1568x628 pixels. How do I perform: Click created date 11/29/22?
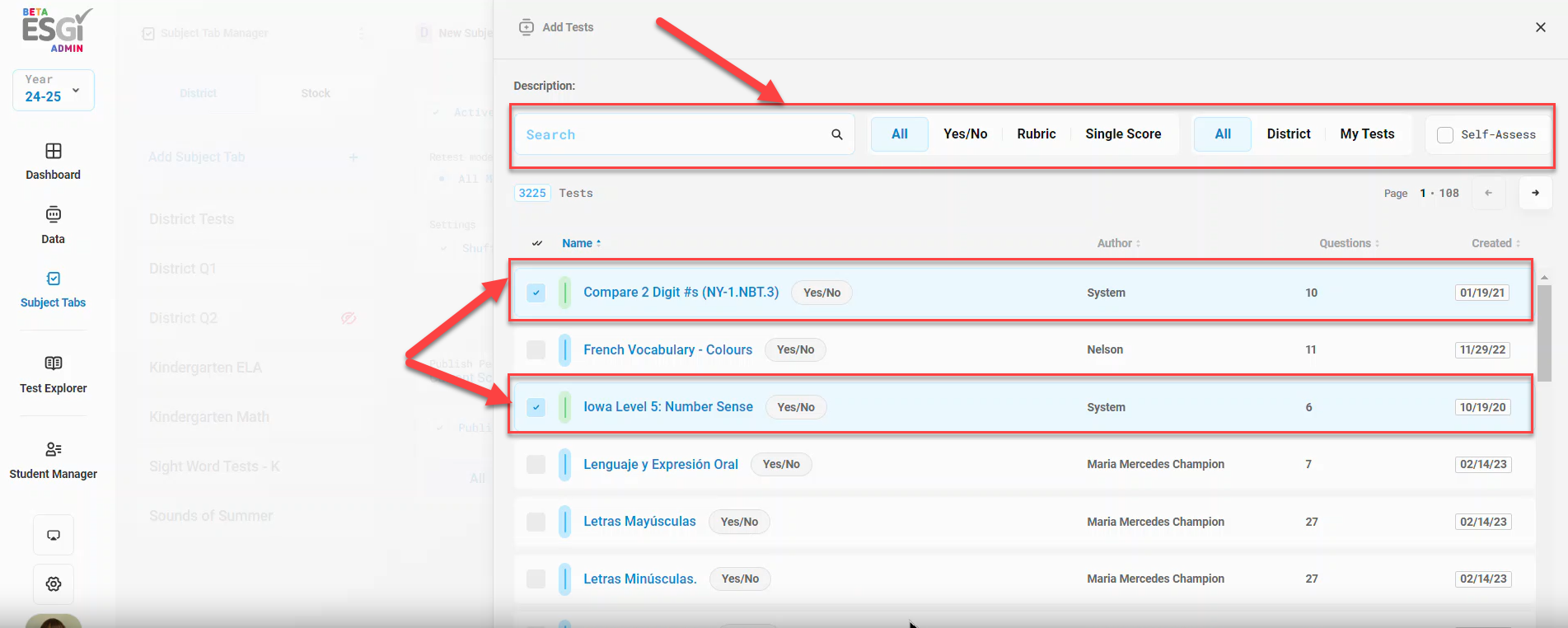pyautogui.click(x=1482, y=349)
